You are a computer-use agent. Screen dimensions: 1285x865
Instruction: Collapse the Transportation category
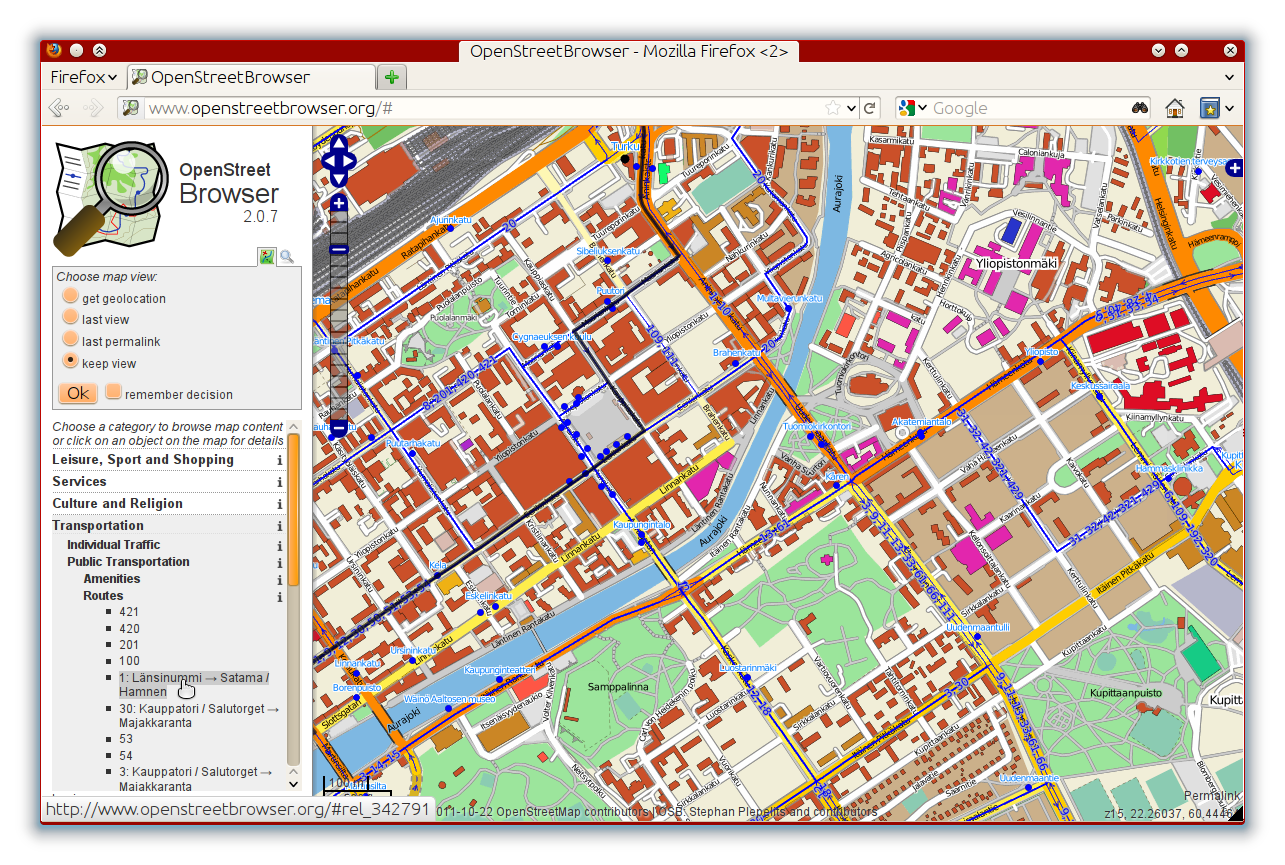[x=98, y=526]
